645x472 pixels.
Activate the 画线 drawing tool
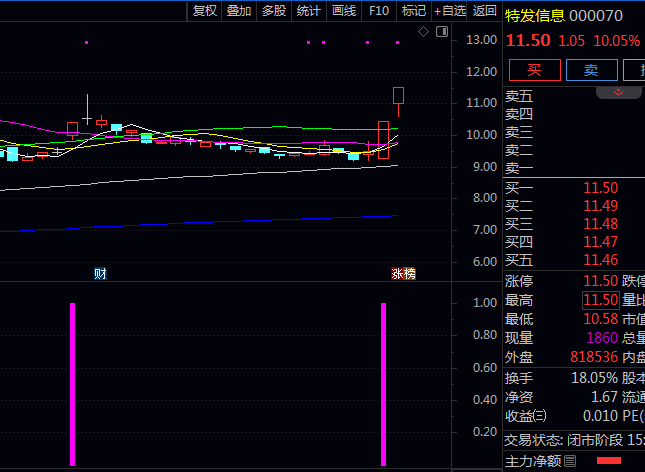[x=344, y=11]
